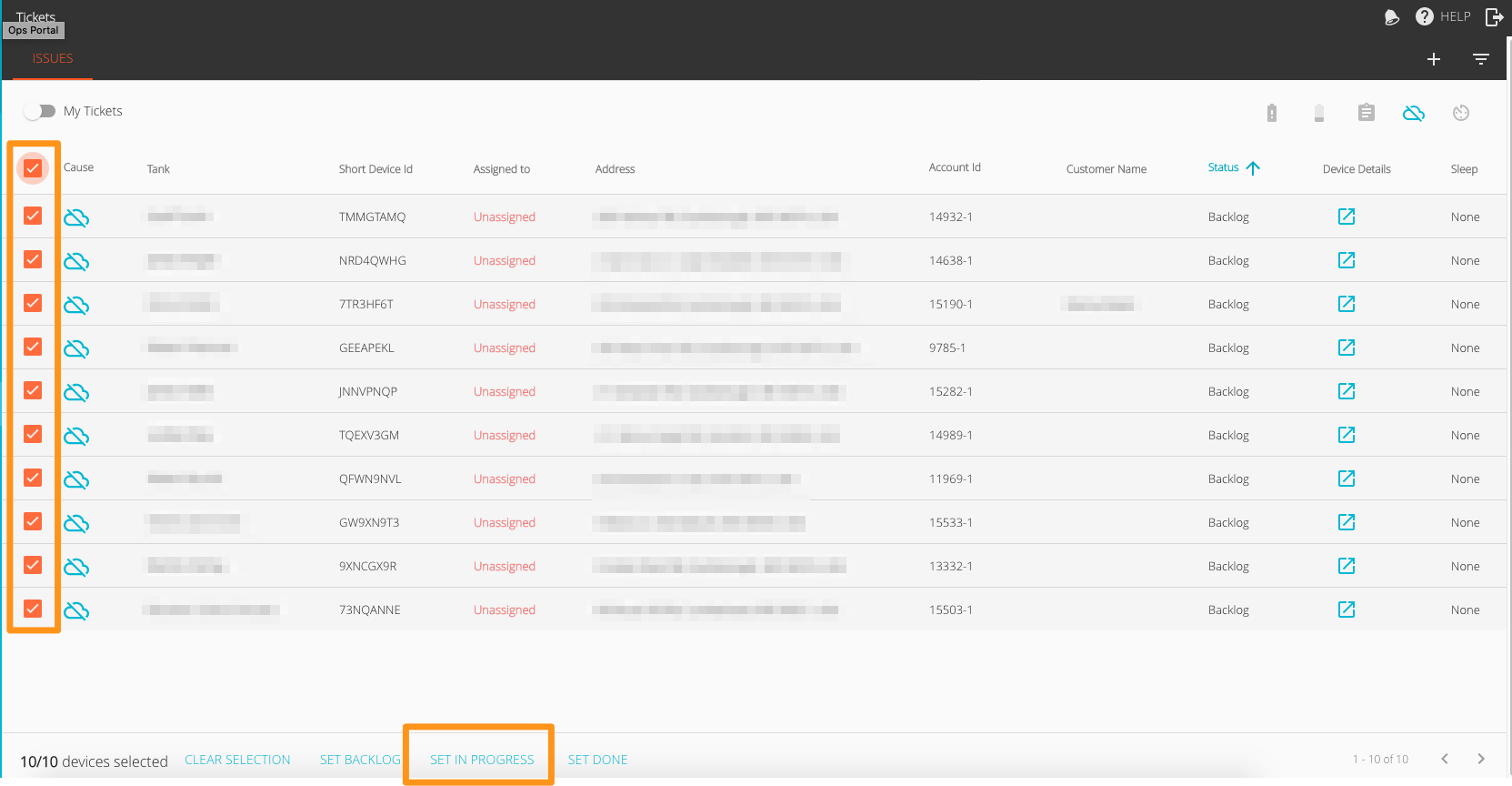Image resolution: width=1512 pixels, height=786 pixels.
Task: Select the clipboard filter icon
Action: [x=1367, y=113]
